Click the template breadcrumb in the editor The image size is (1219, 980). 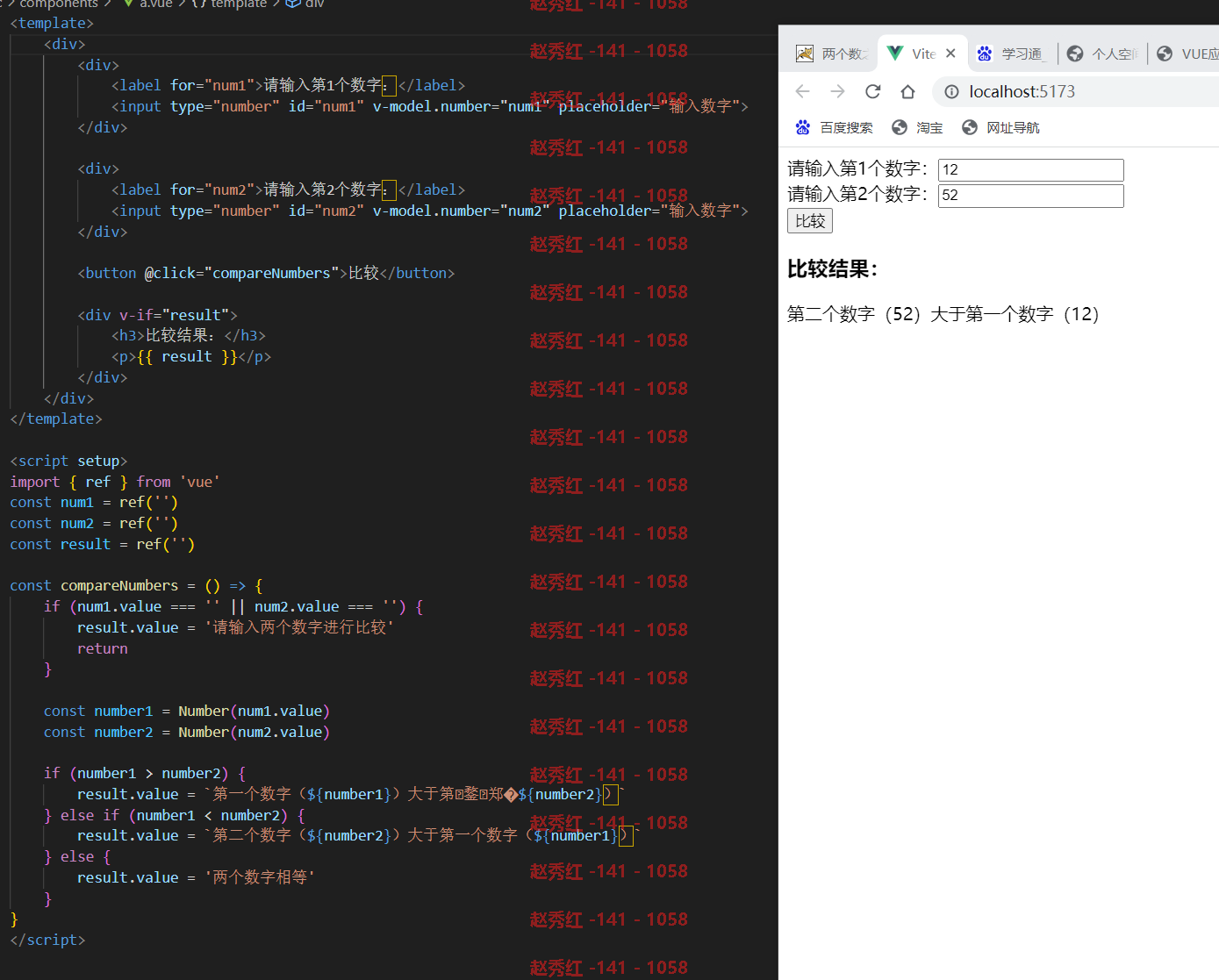pyautogui.click(x=228, y=4)
